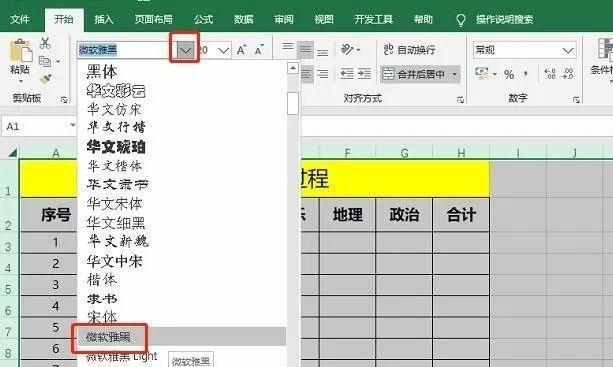
Task: Select the Format Painter brush
Action: tap(45, 79)
